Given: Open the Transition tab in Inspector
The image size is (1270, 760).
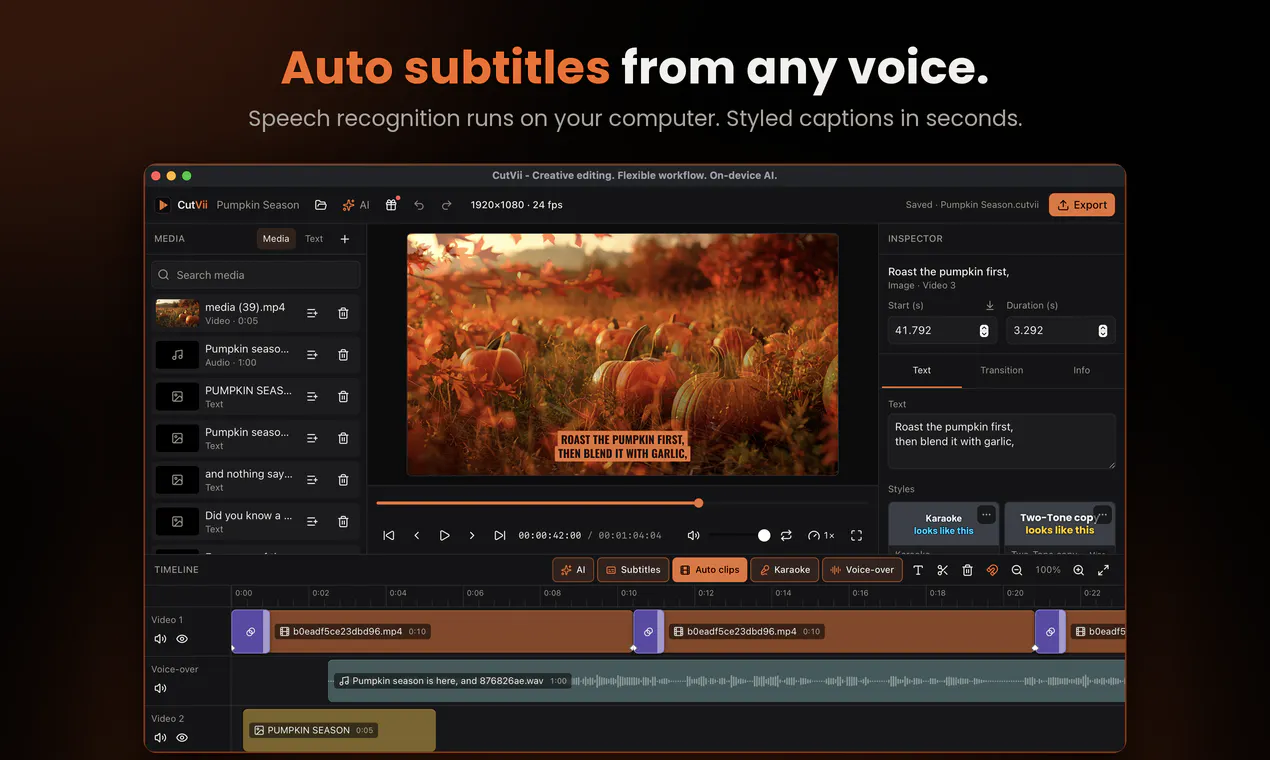Looking at the screenshot, I should [1002, 370].
